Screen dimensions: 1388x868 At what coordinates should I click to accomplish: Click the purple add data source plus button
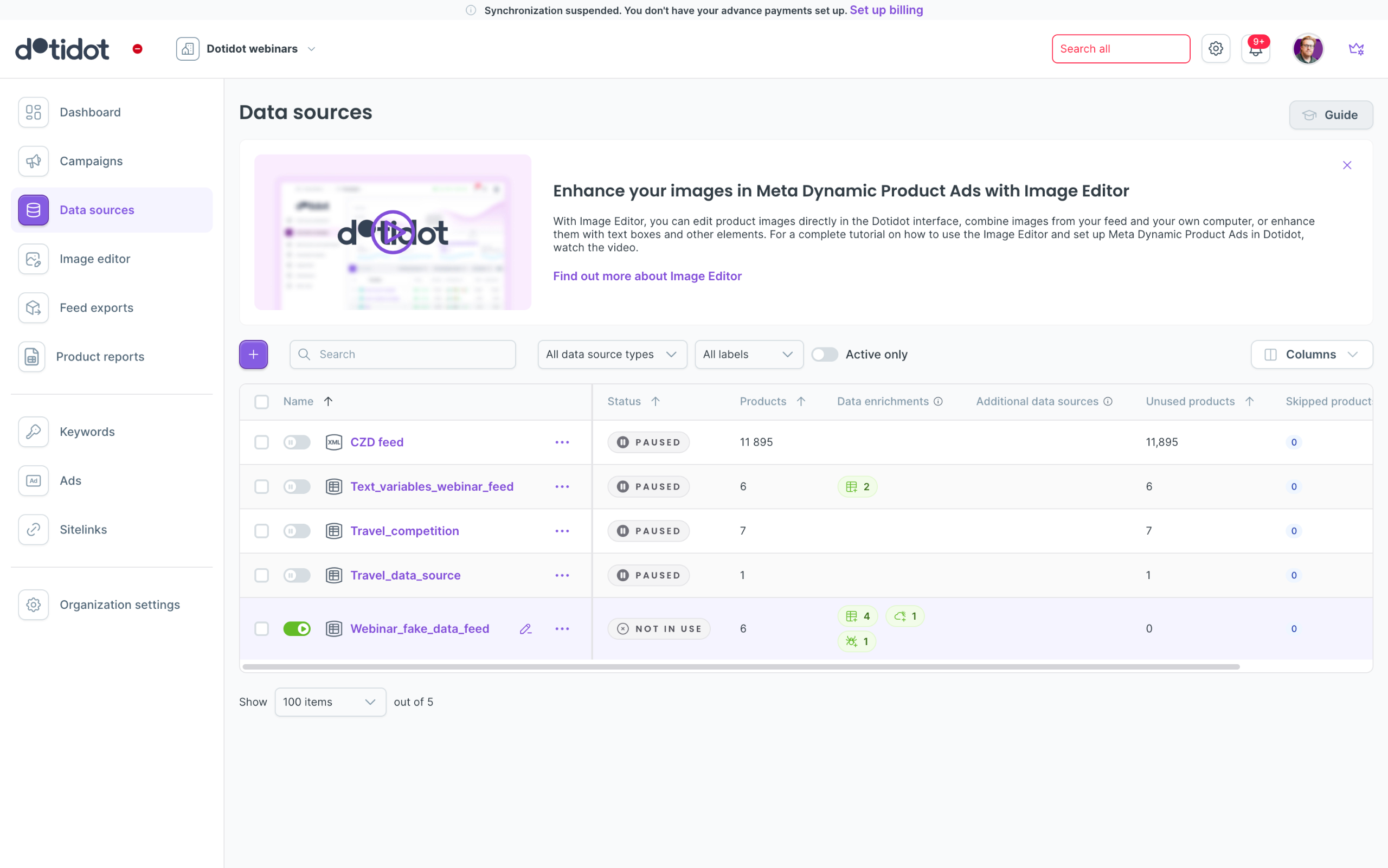coord(253,354)
